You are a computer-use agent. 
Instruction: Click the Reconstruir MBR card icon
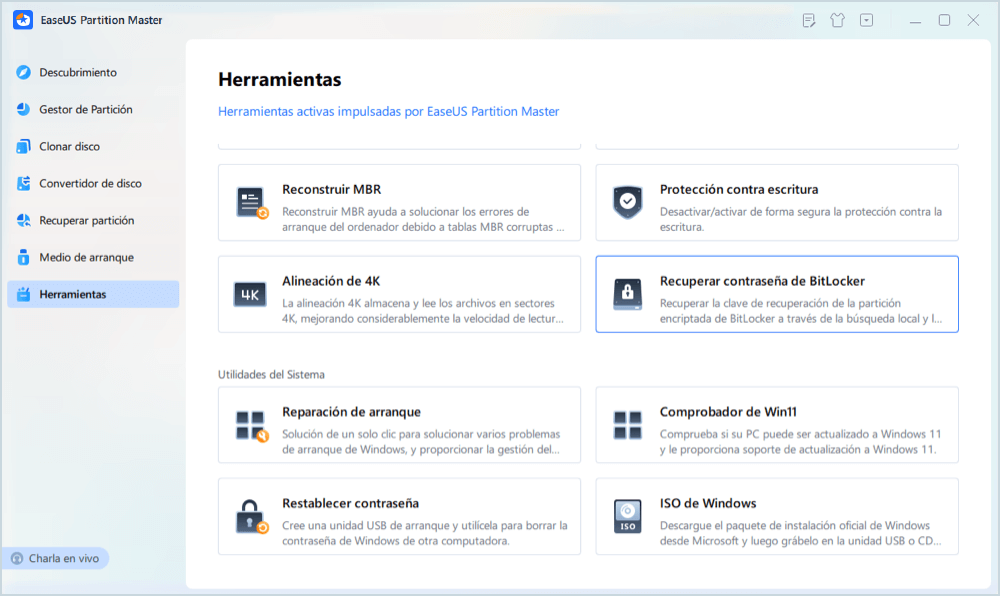pyautogui.click(x=252, y=203)
